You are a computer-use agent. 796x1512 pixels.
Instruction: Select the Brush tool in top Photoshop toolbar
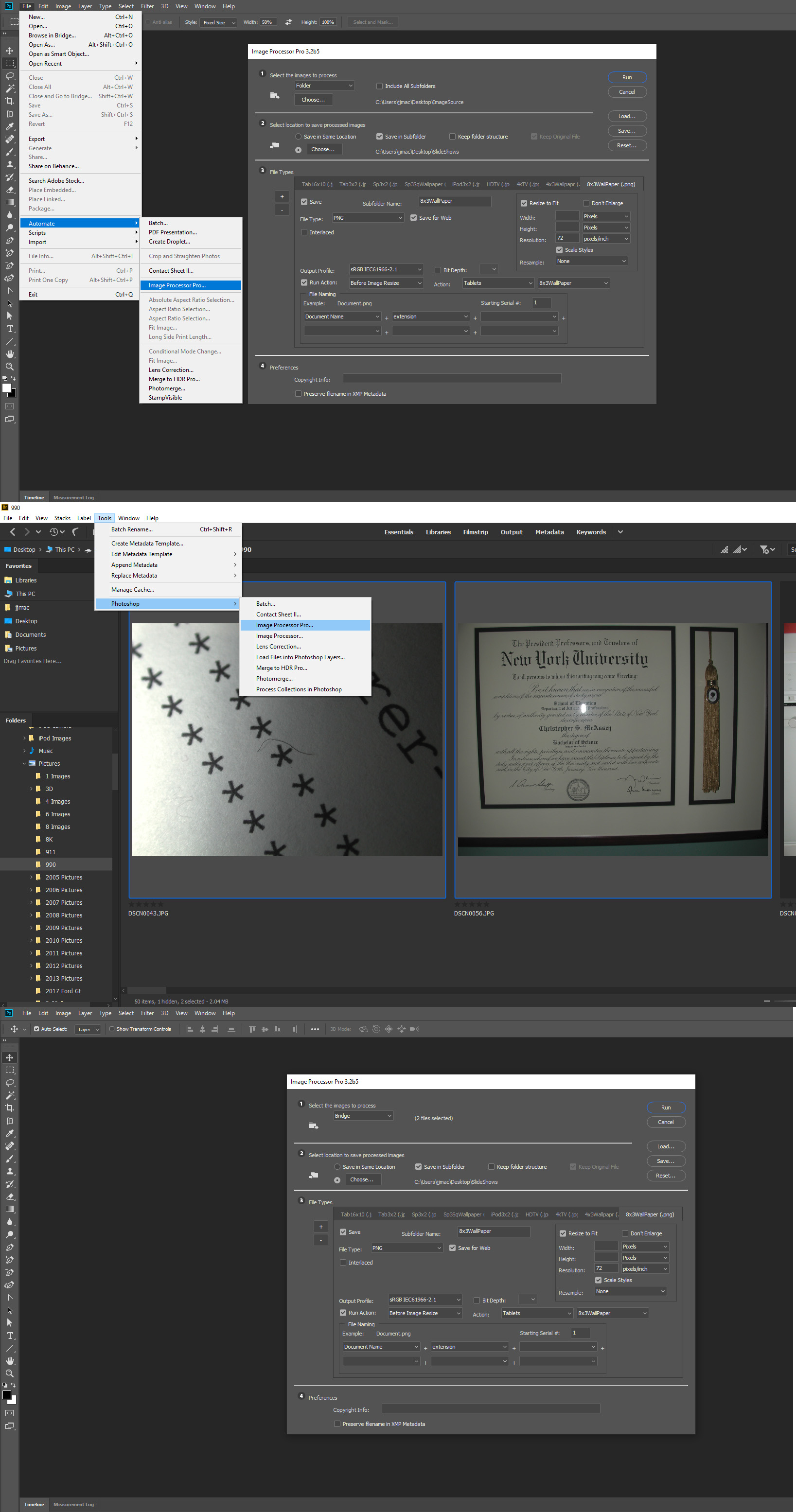pyautogui.click(x=9, y=151)
